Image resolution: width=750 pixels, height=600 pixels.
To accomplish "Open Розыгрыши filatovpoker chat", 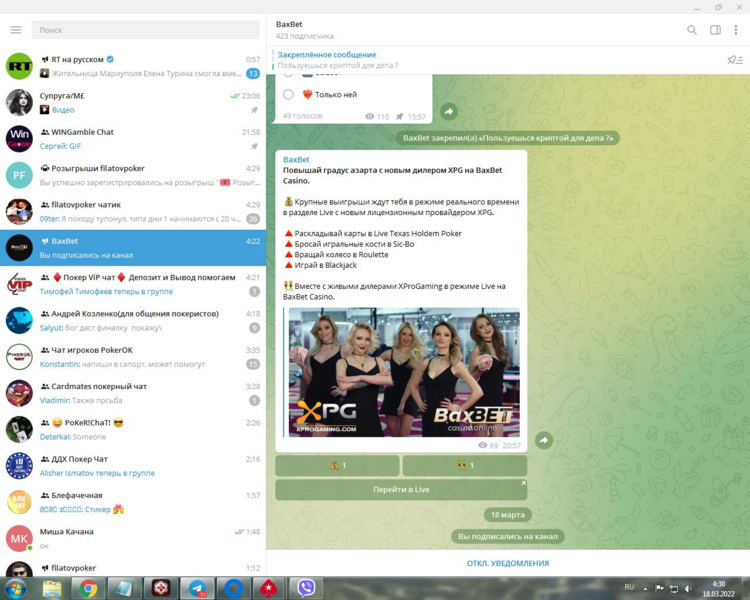I will click(x=133, y=175).
